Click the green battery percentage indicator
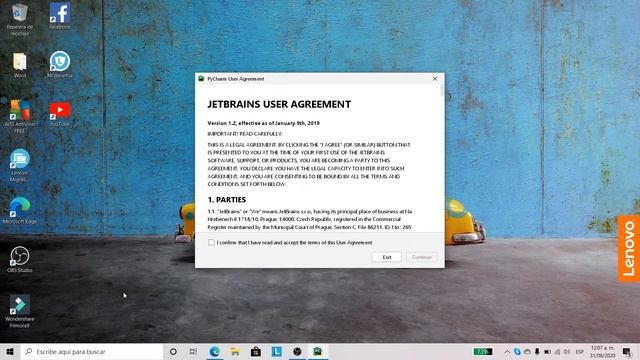Viewport: 640px width, 360px height. [x=482, y=351]
